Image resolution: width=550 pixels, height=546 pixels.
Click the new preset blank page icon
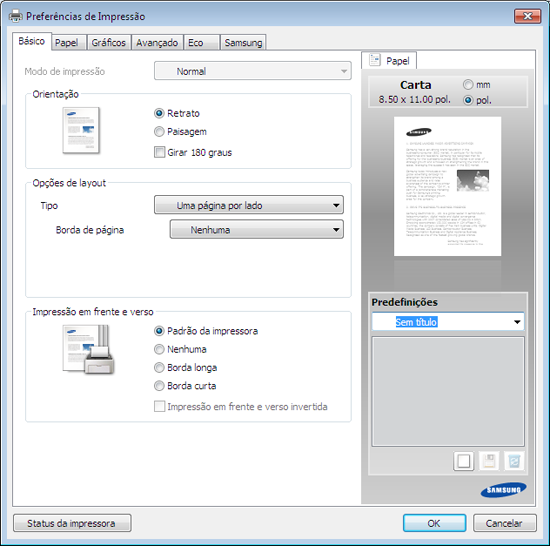click(463, 461)
